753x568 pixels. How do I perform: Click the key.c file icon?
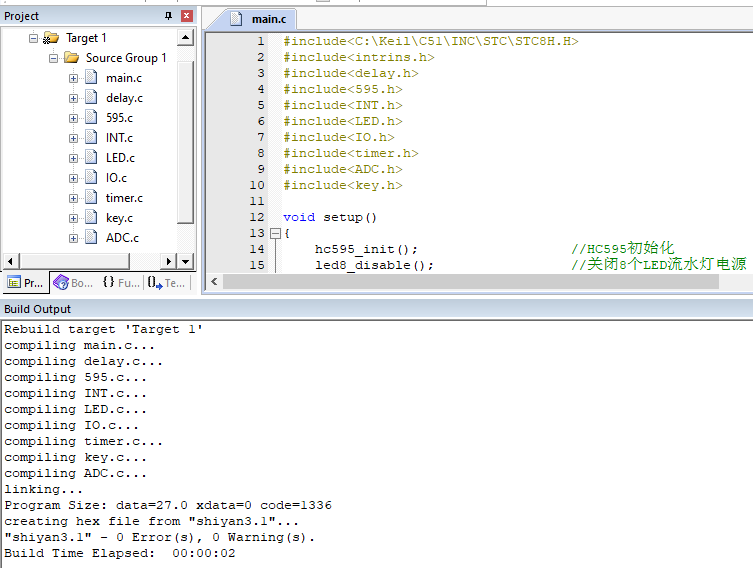pyautogui.click(x=91, y=218)
